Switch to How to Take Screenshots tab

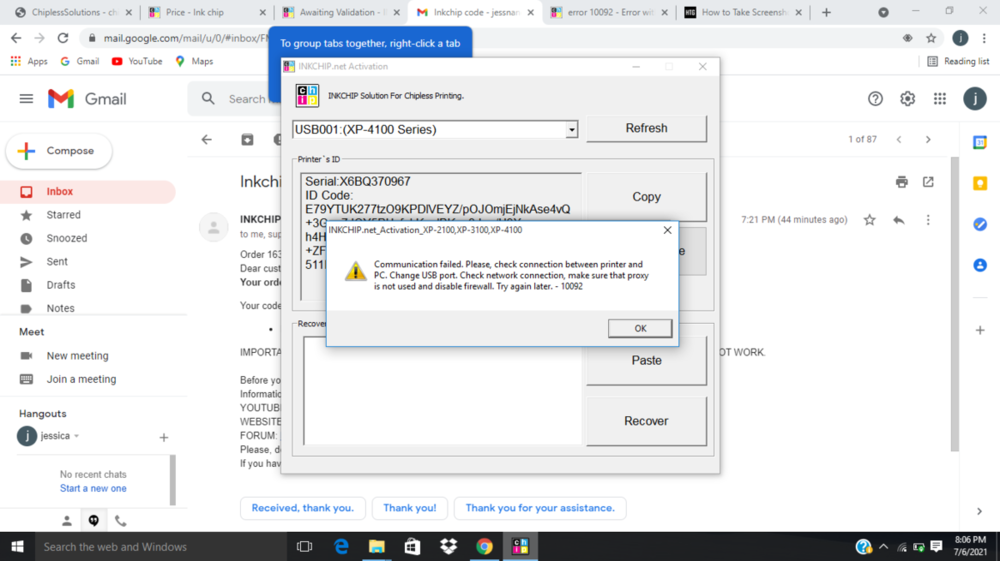743,12
